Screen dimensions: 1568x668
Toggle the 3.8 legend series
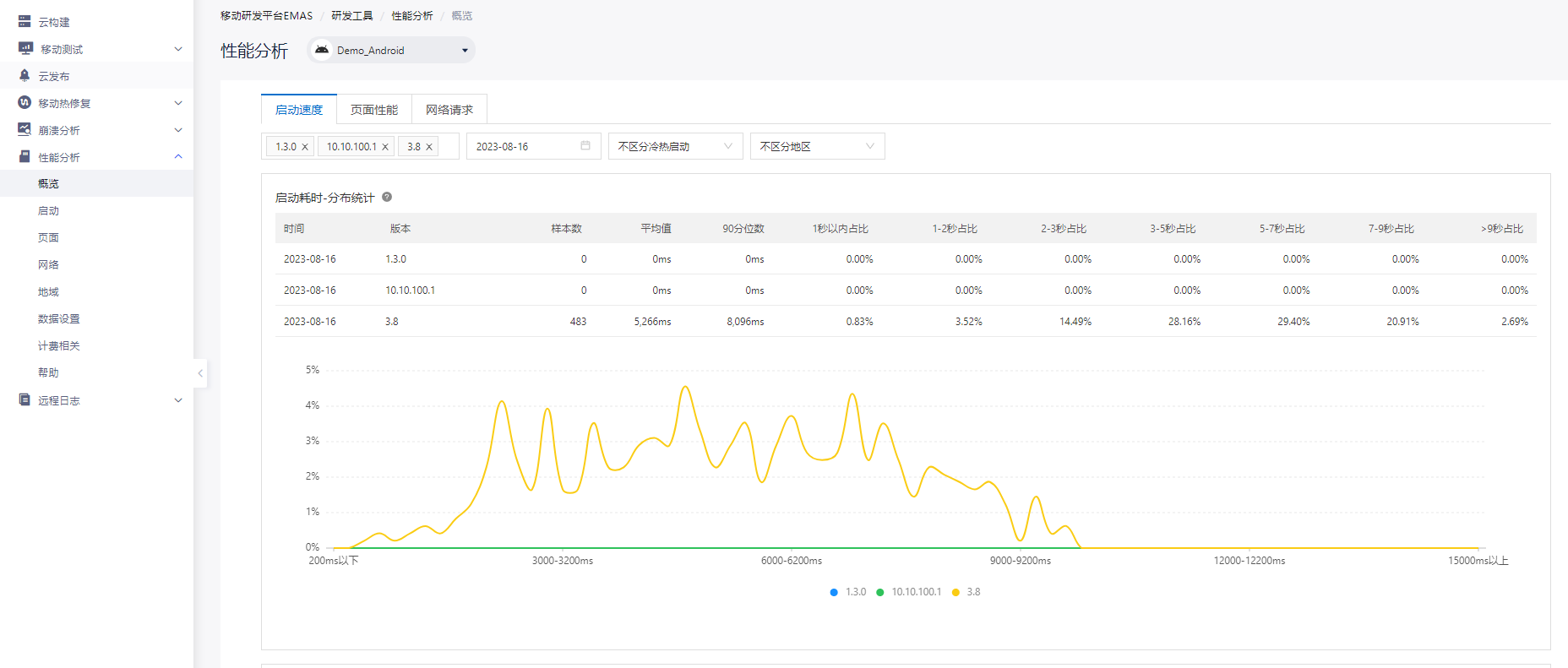click(966, 592)
